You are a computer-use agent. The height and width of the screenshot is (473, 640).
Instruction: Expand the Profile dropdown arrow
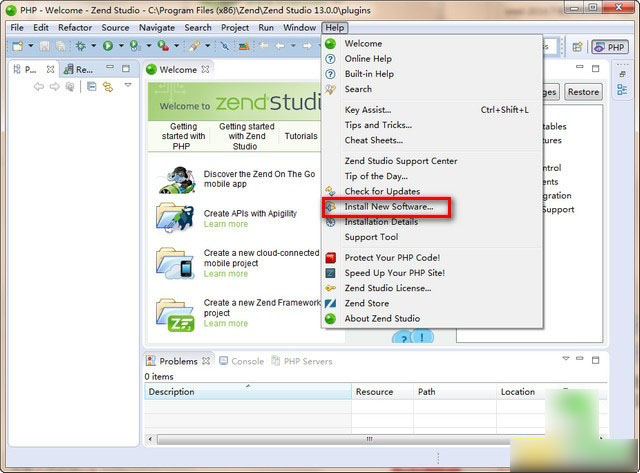pos(149,46)
